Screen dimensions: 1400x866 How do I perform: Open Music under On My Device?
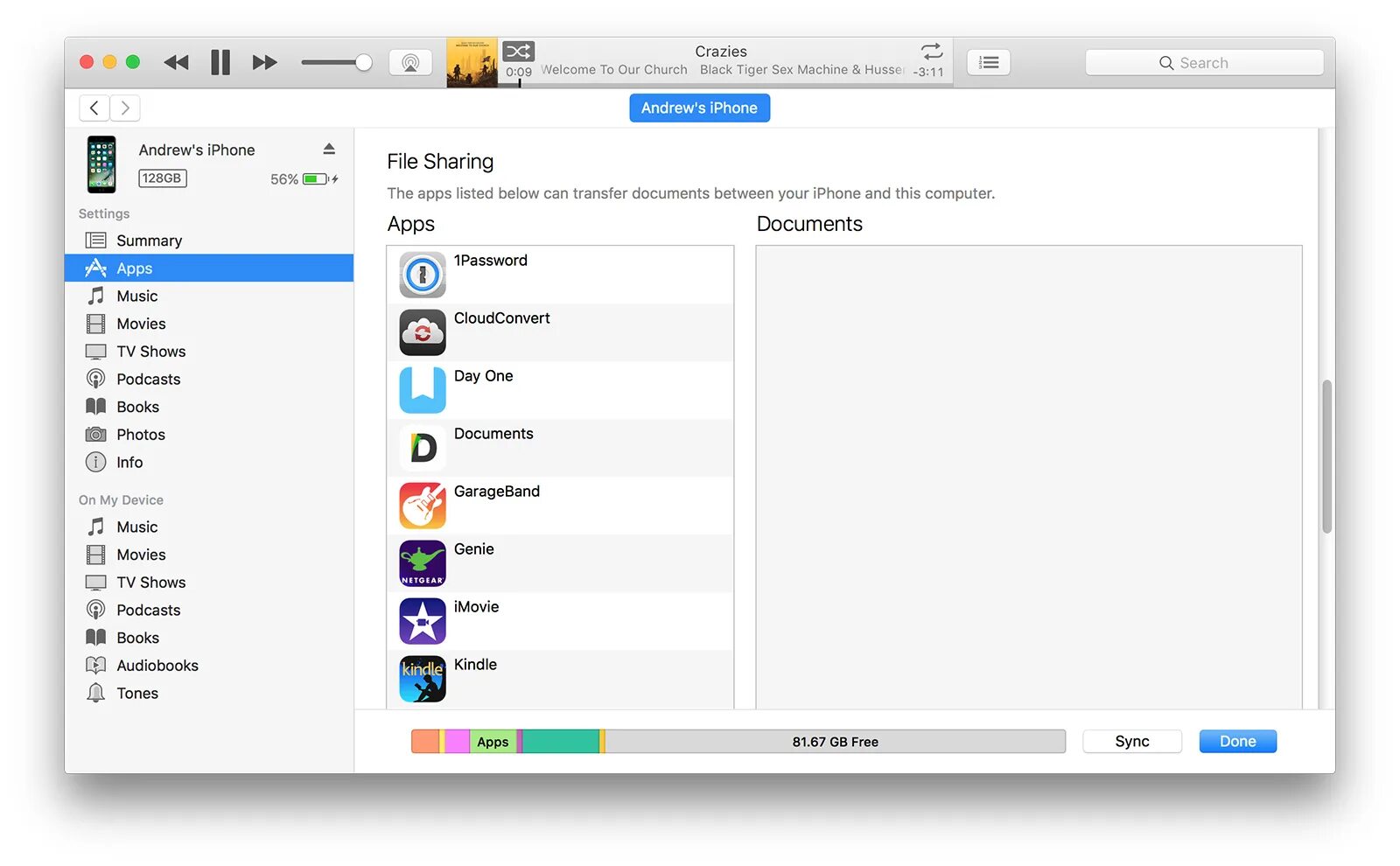[209, 527]
